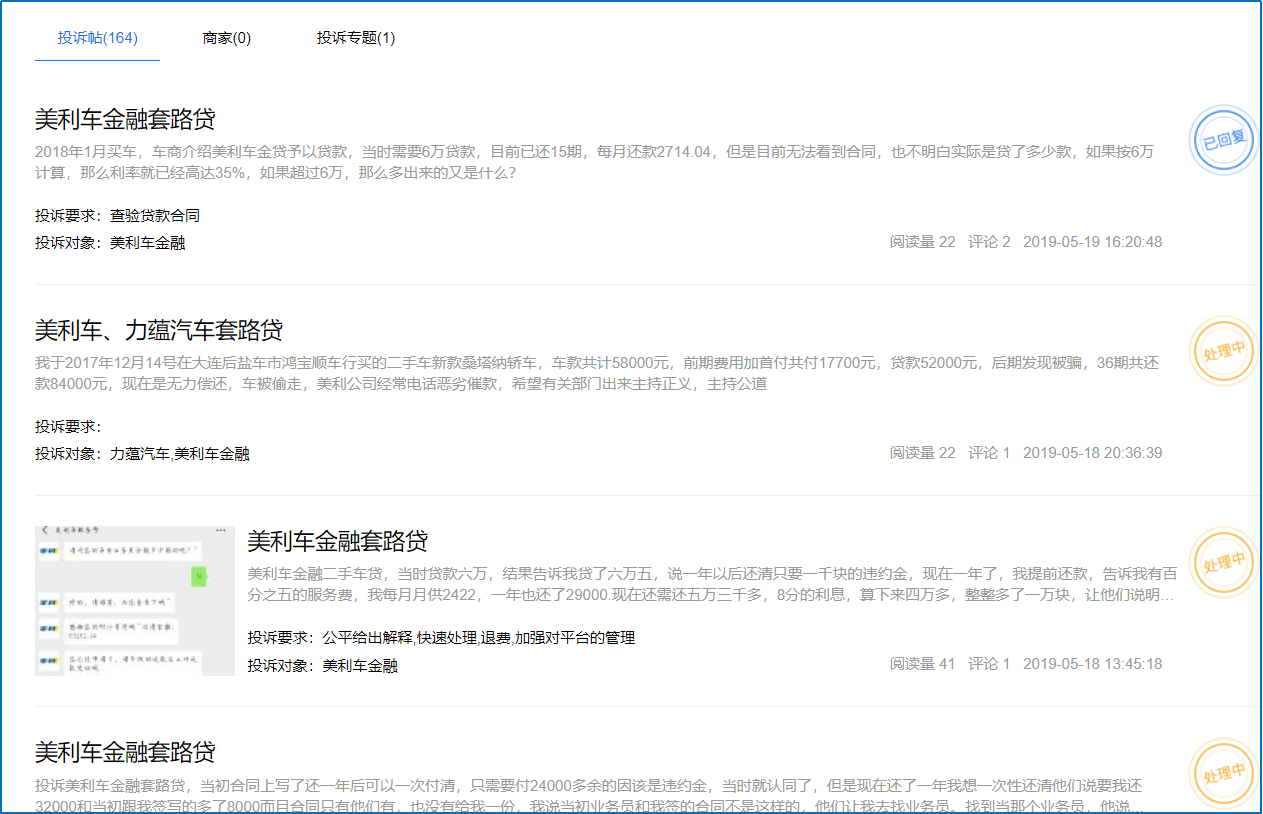Click 投诉对象：美利车金融 under chat thumbnail post
The image size is (1263, 814).
coord(322,665)
